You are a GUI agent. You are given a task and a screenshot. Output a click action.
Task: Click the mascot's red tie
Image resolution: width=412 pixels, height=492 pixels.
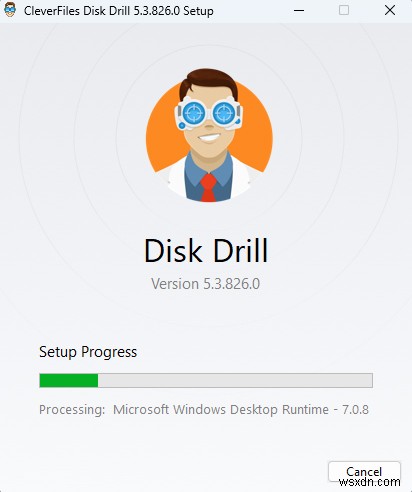click(208, 187)
